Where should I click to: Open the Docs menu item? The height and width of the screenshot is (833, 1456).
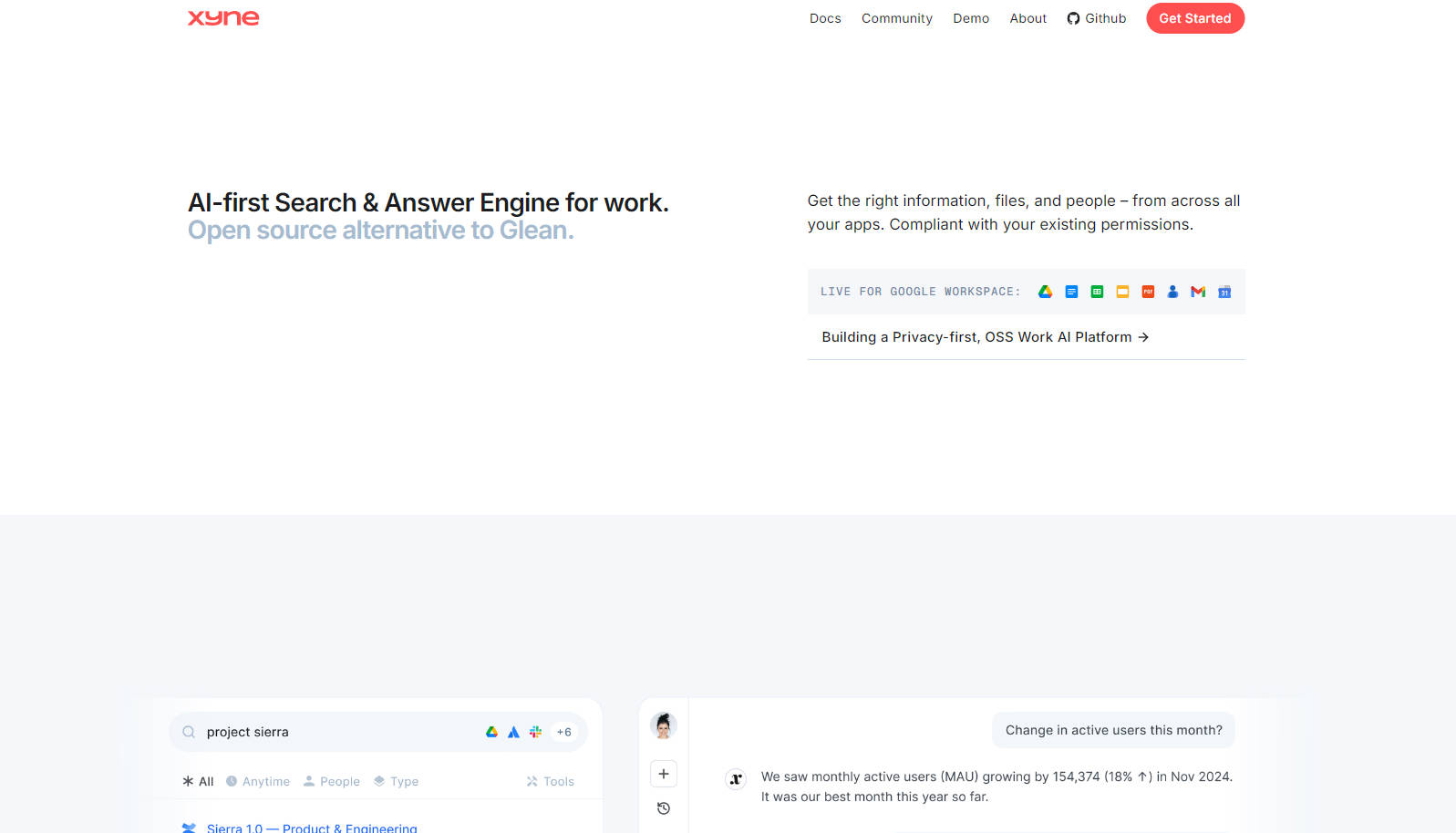point(825,18)
